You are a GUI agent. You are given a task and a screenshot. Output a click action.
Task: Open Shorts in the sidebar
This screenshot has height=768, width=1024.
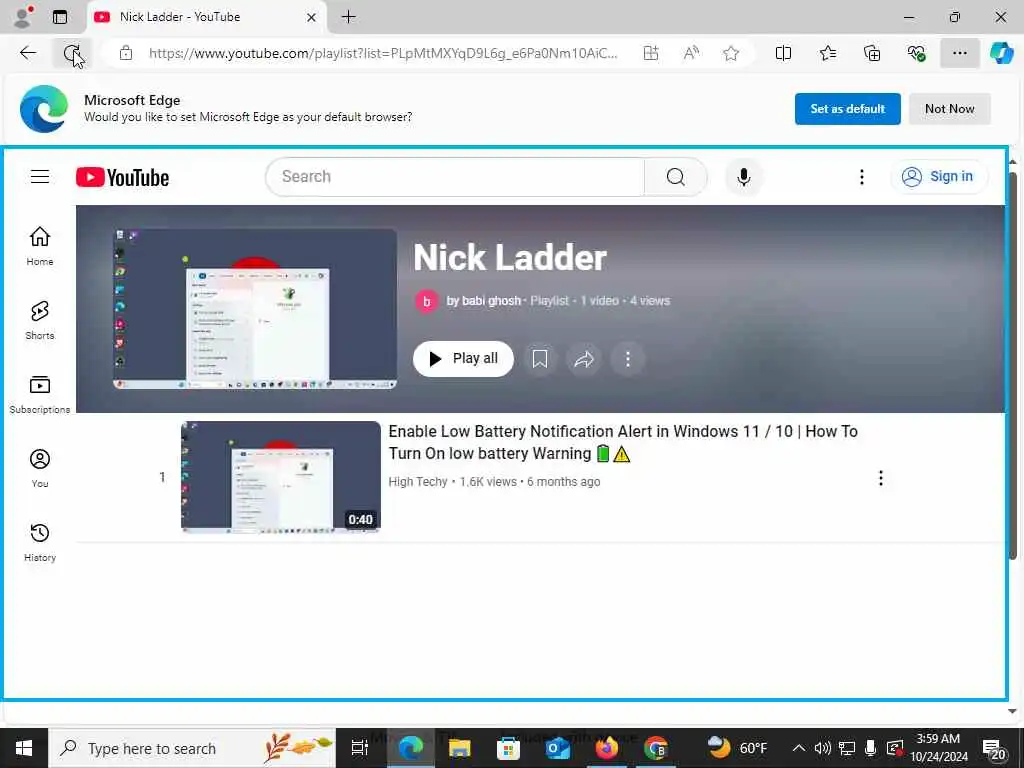tap(40, 320)
